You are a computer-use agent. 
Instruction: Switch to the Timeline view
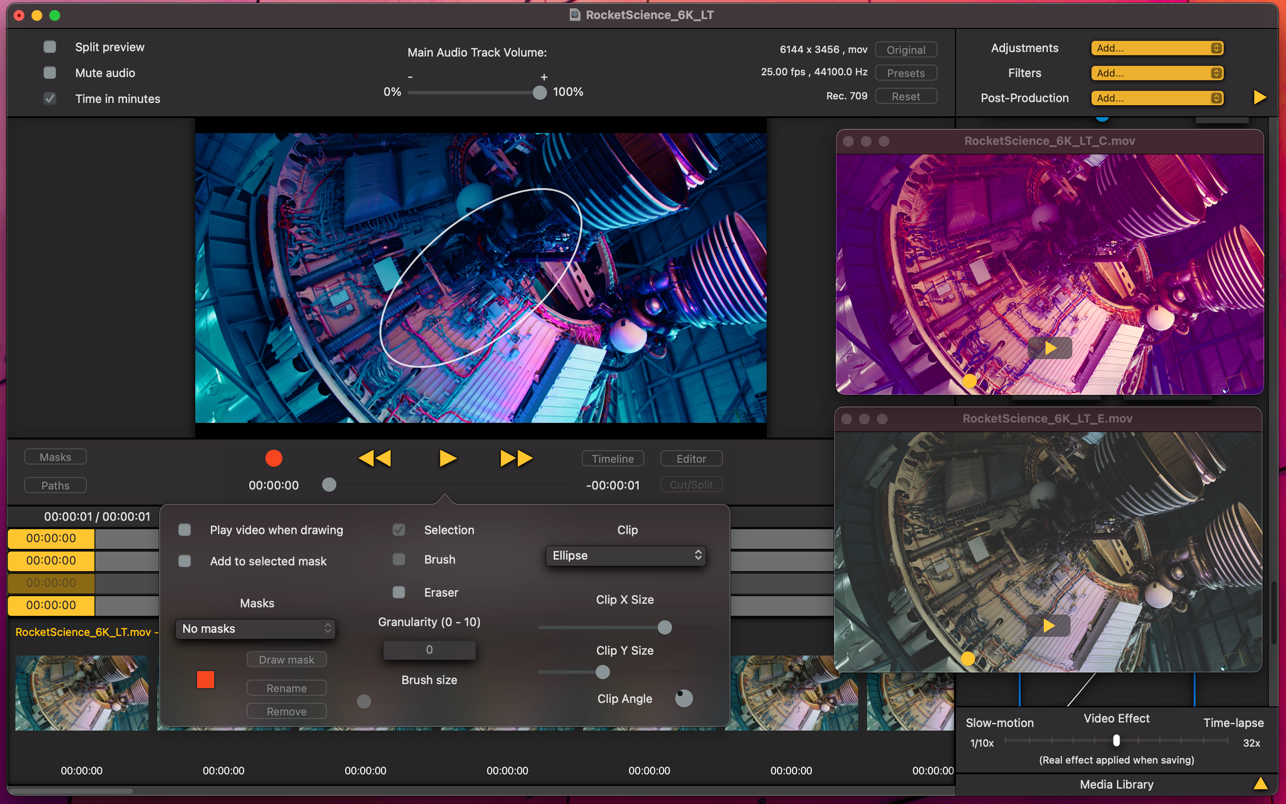612,459
